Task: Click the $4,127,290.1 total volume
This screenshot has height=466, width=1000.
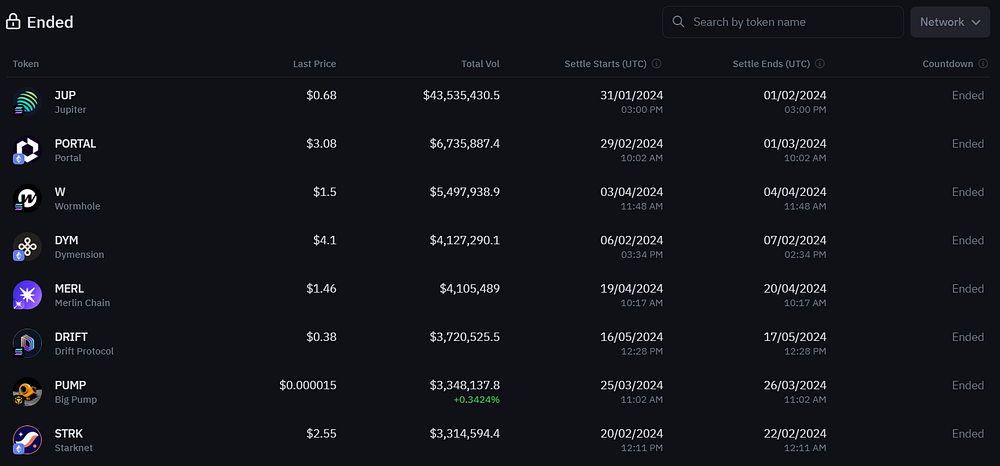Action: (465, 241)
